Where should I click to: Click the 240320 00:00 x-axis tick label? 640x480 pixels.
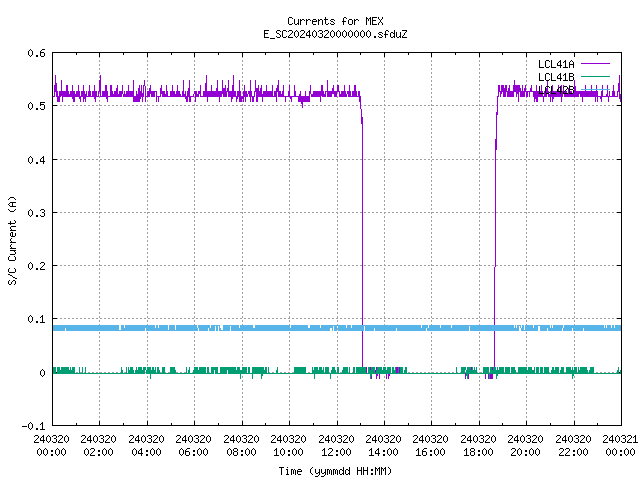coord(51,446)
